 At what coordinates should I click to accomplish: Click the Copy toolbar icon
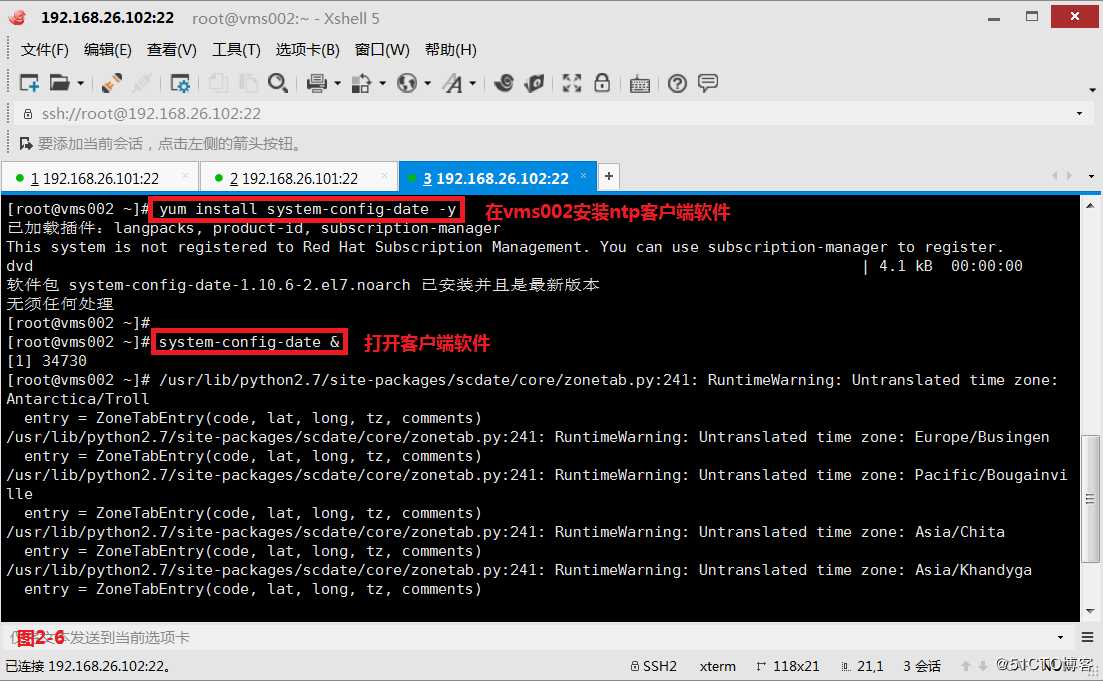218,83
